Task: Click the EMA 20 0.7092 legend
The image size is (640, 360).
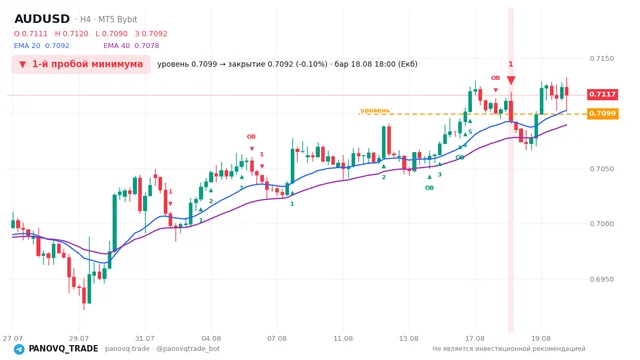Action: point(42,46)
